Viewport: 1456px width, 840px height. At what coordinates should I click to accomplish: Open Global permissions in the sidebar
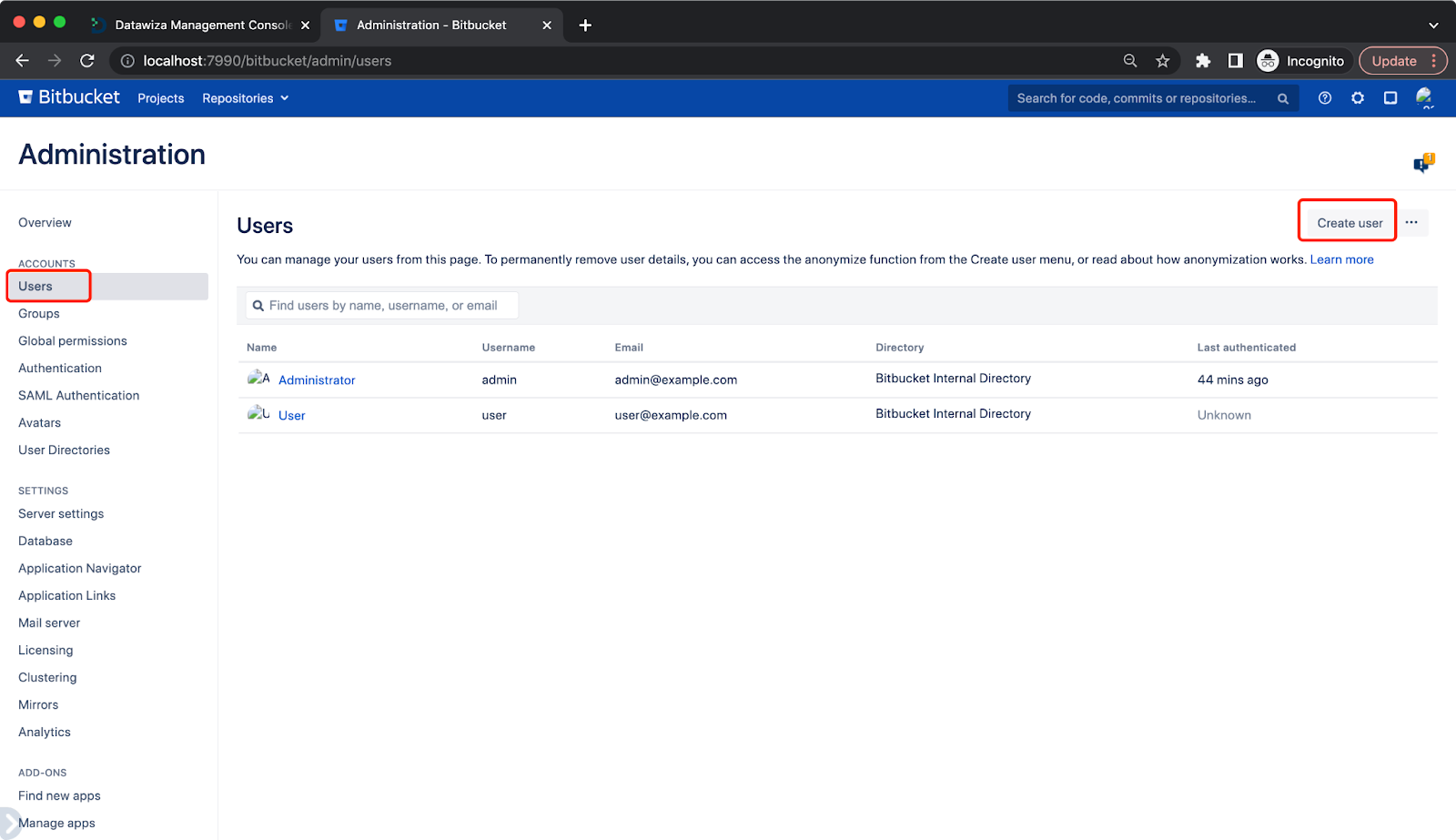click(x=73, y=341)
